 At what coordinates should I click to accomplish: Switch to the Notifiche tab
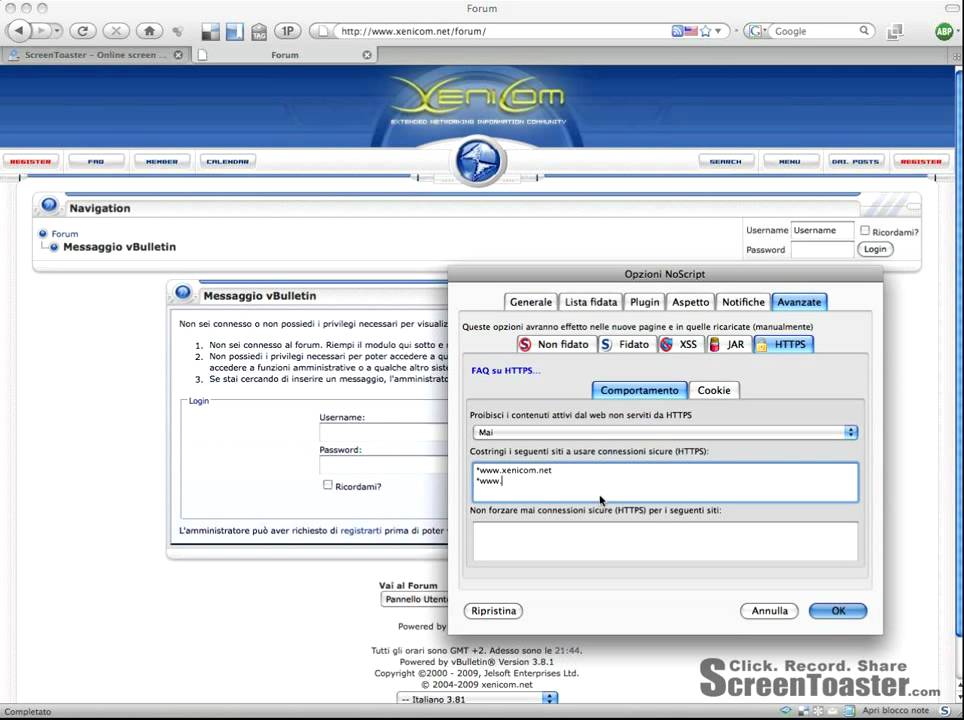743,302
